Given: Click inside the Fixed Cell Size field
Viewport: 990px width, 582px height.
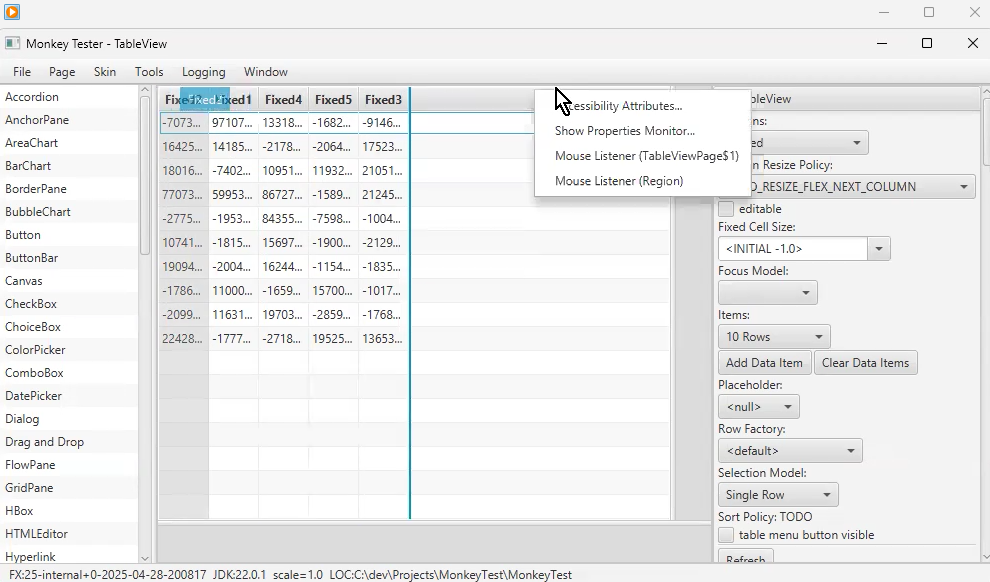Looking at the screenshot, I should tap(791, 249).
